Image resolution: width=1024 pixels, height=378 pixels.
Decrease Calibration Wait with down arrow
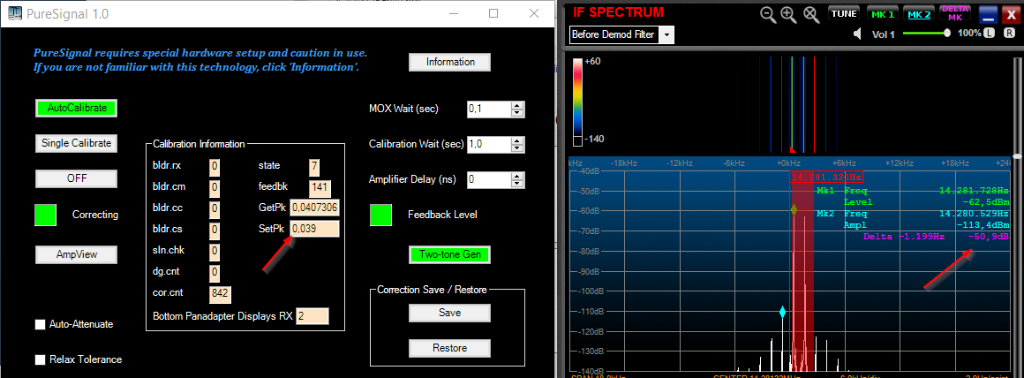518,148
